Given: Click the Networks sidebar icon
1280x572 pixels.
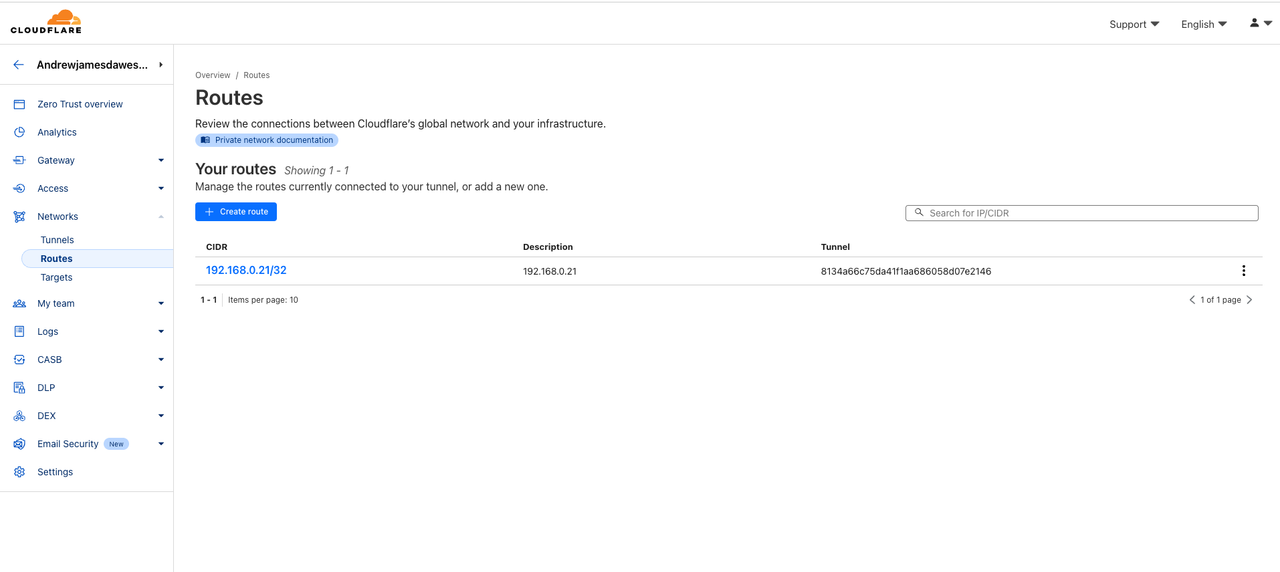Looking at the screenshot, I should click(19, 216).
